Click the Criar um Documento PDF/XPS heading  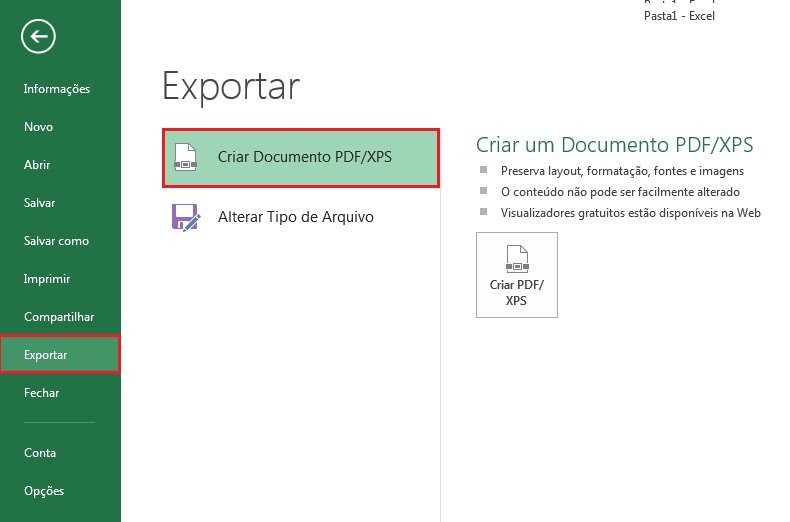[614, 145]
